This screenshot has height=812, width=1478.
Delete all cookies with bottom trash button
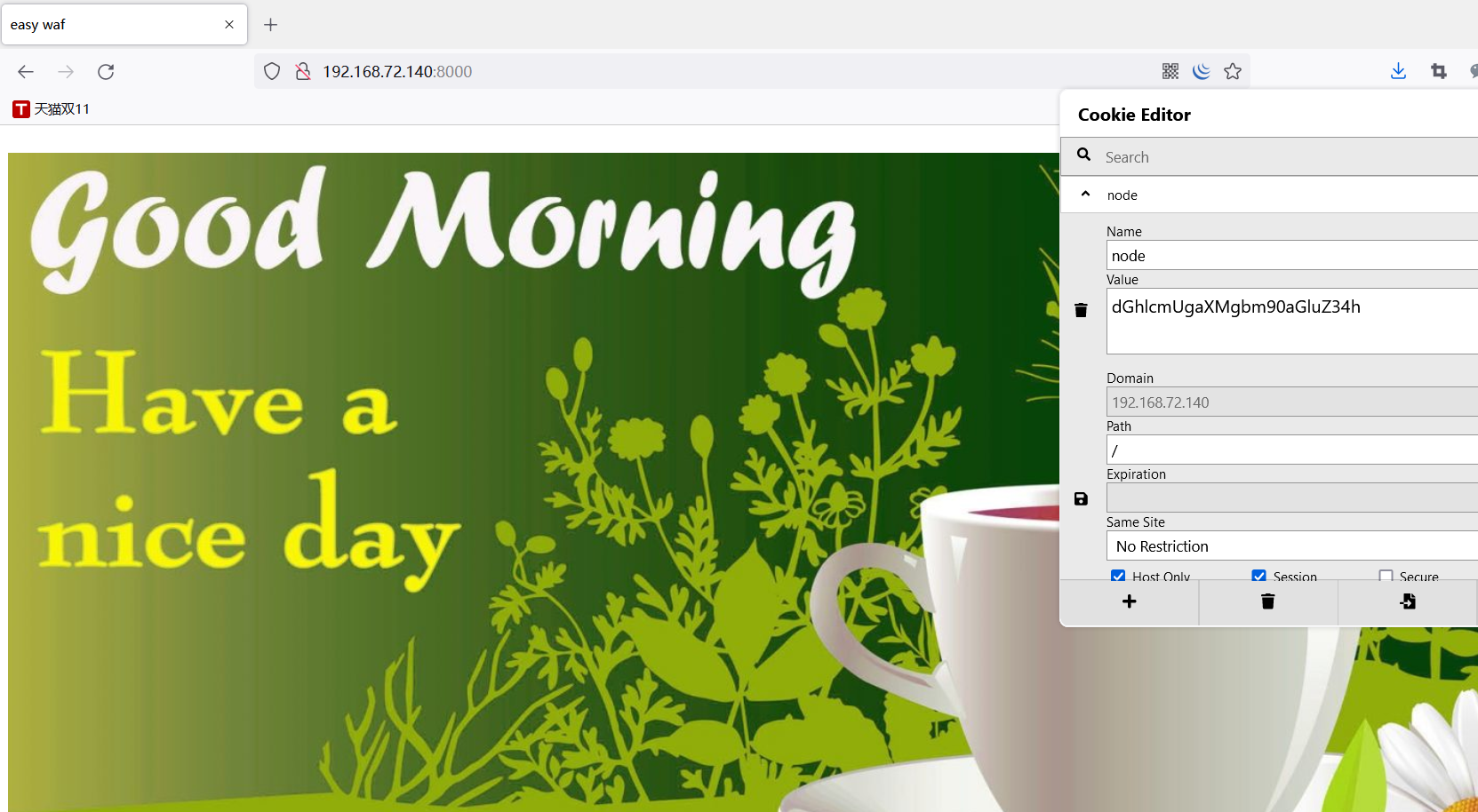(1268, 602)
